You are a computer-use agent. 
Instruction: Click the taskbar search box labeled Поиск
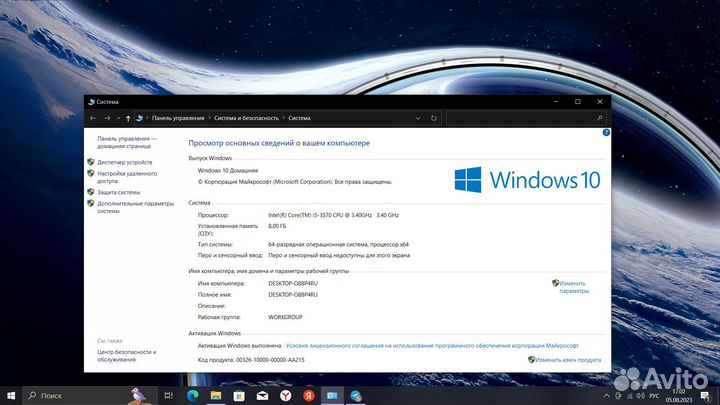coord(90,395)
